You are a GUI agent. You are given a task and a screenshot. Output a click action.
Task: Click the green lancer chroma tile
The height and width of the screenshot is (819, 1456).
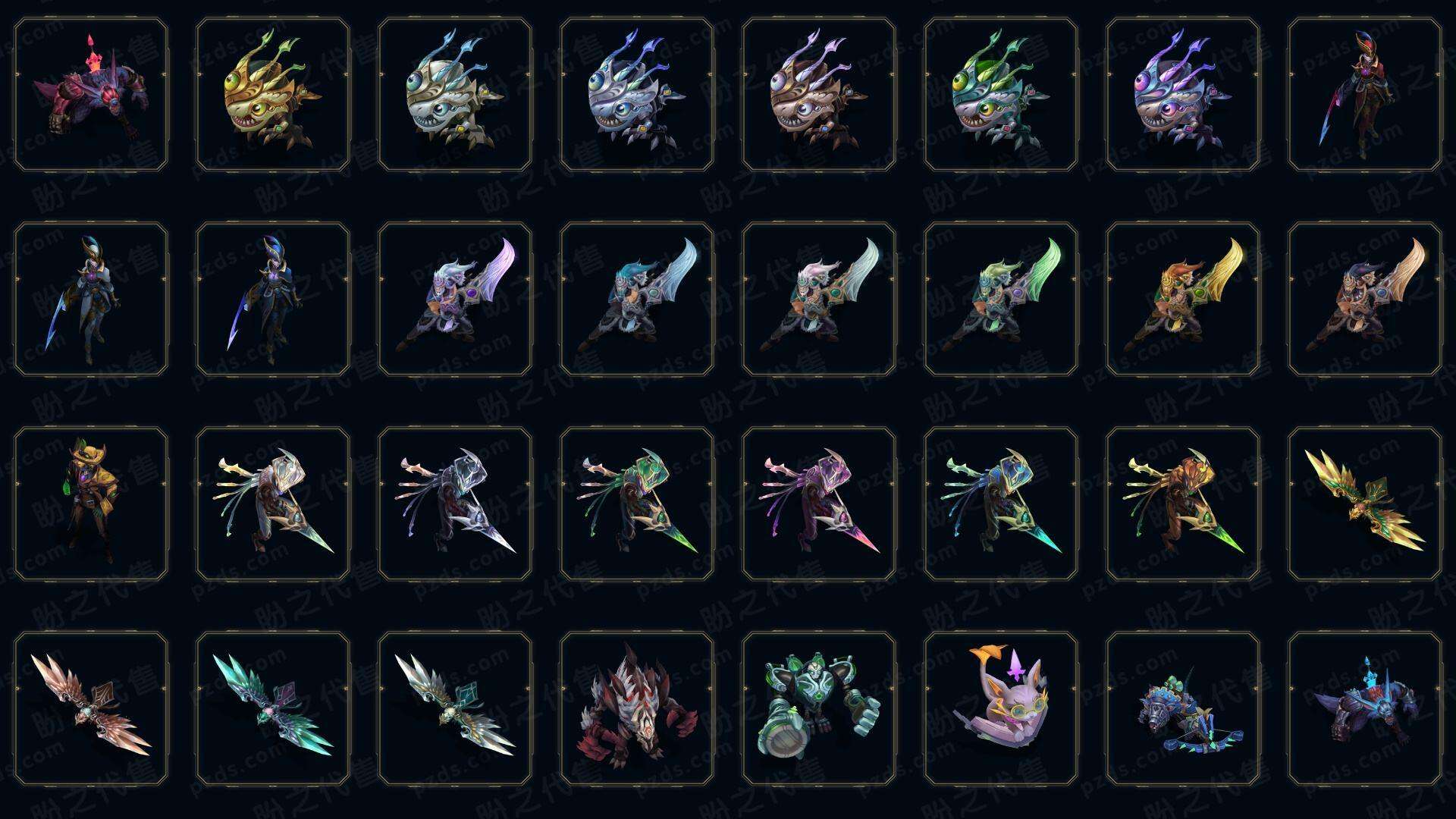(x=637, y=504)
